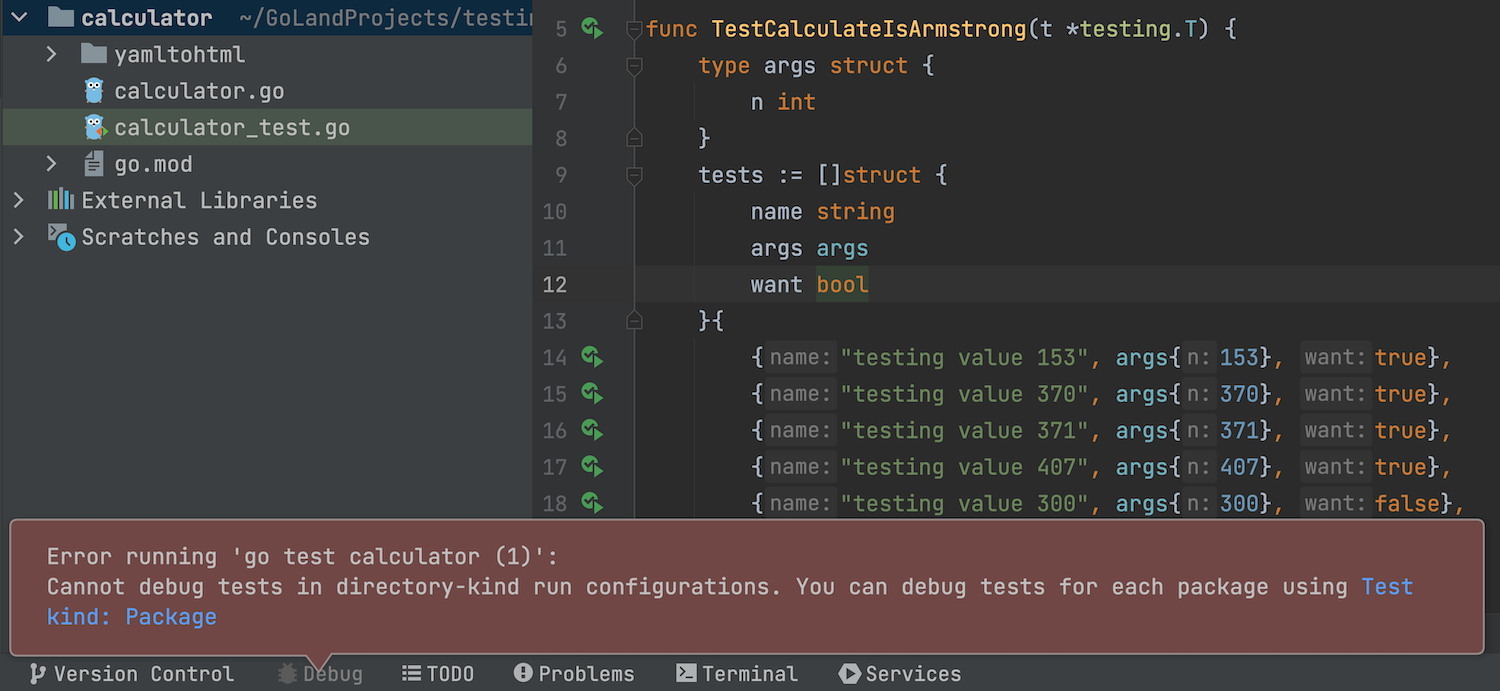
Task: Click the '*testing.T' parameter type
Action: pyautogui.click(x=1131, y=29)
